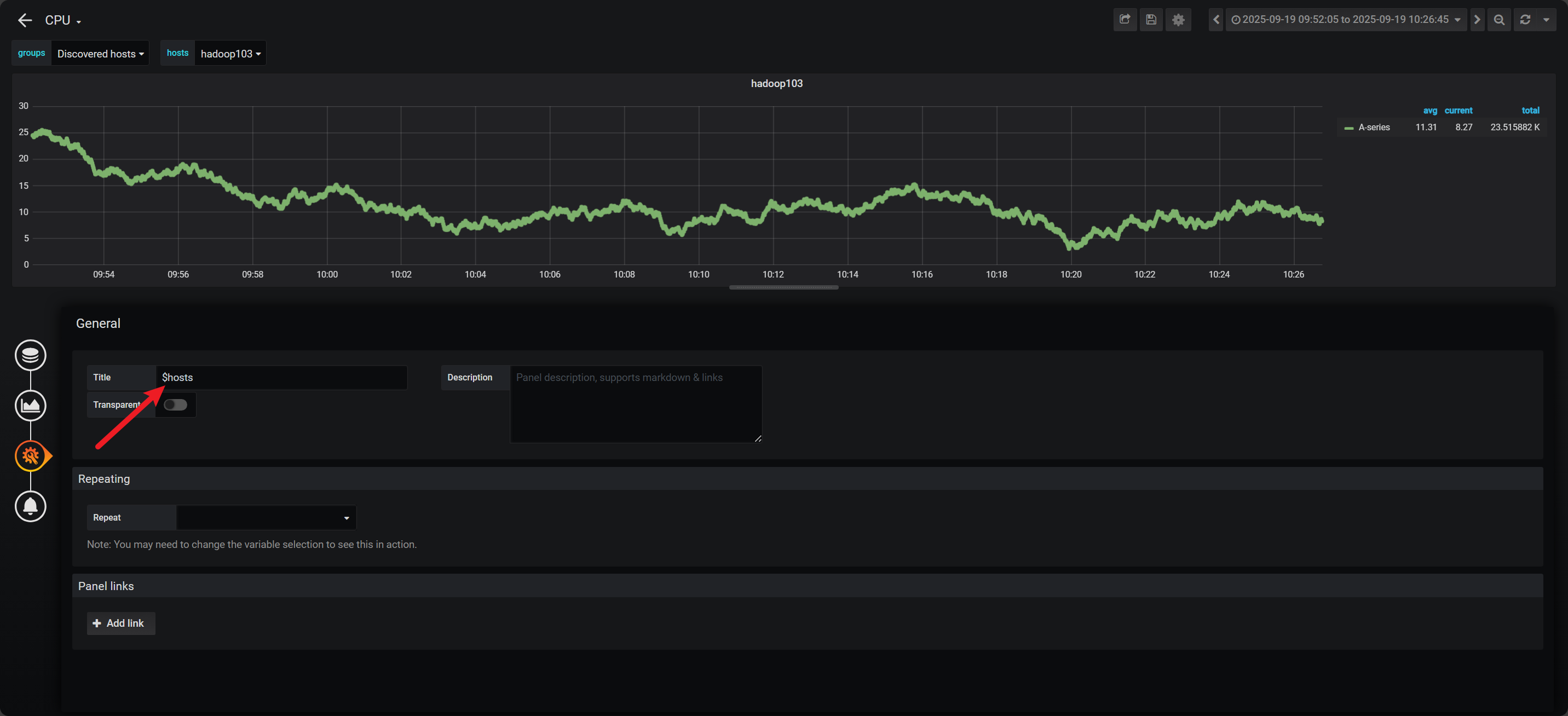Screen dimensions: 1568x716
Task: Toggle the Transparent switch
Action: (x=175, y=405)
